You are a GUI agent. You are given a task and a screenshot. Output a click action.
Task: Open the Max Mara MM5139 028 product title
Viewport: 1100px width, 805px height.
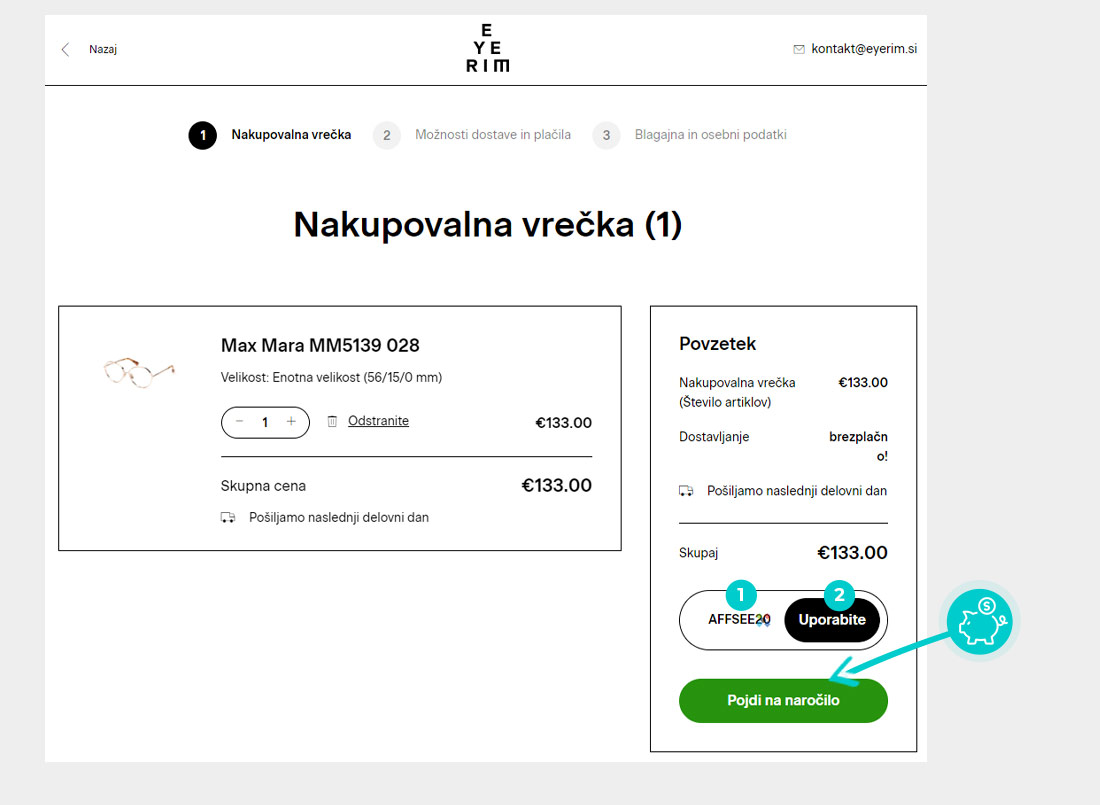[320, 346]
